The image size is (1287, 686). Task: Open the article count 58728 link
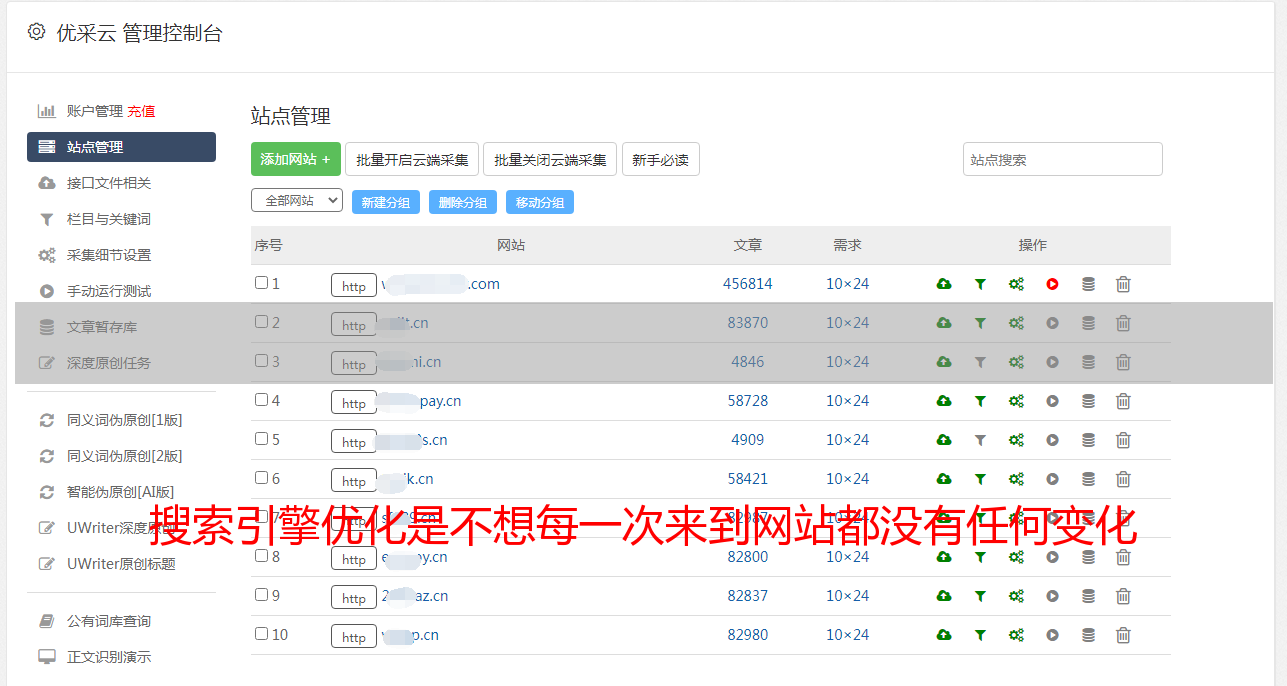tap(748, 401)
